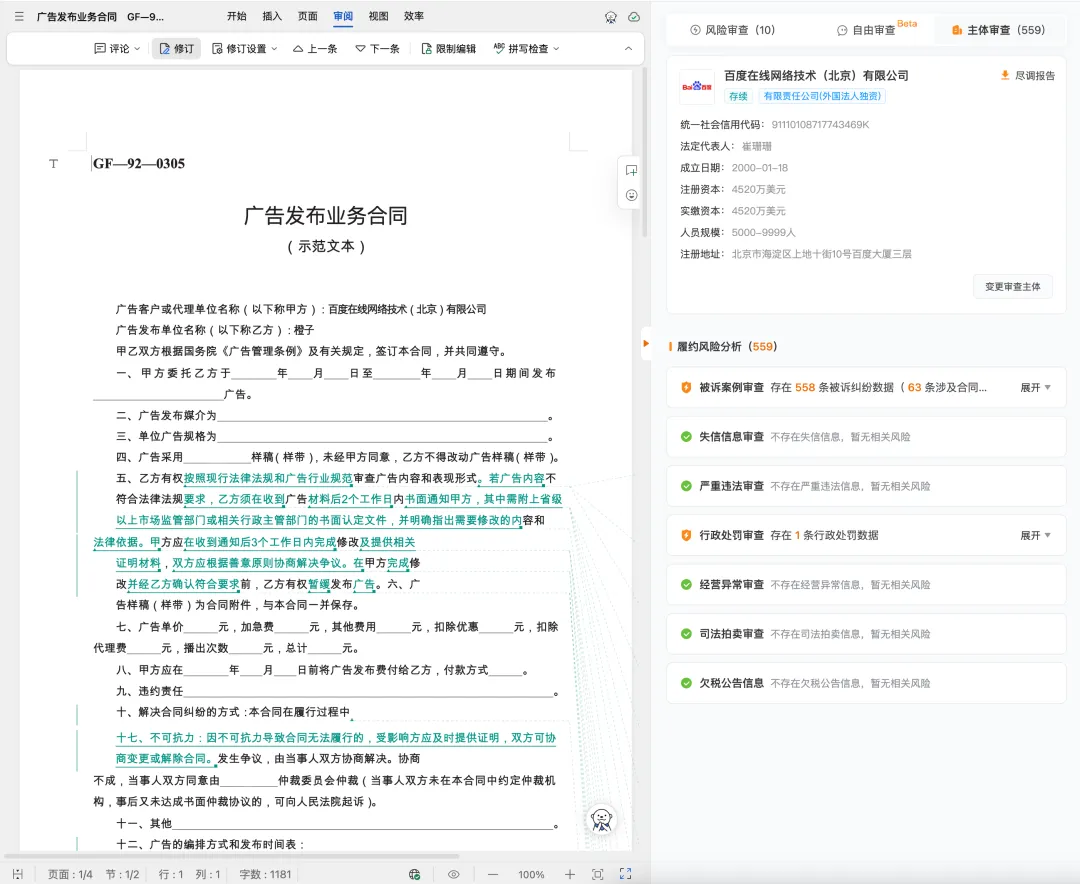Click the 字数: 1181 word count
Image resolution: width=1080 pixels, height=884 pixels.
point(265,874)
